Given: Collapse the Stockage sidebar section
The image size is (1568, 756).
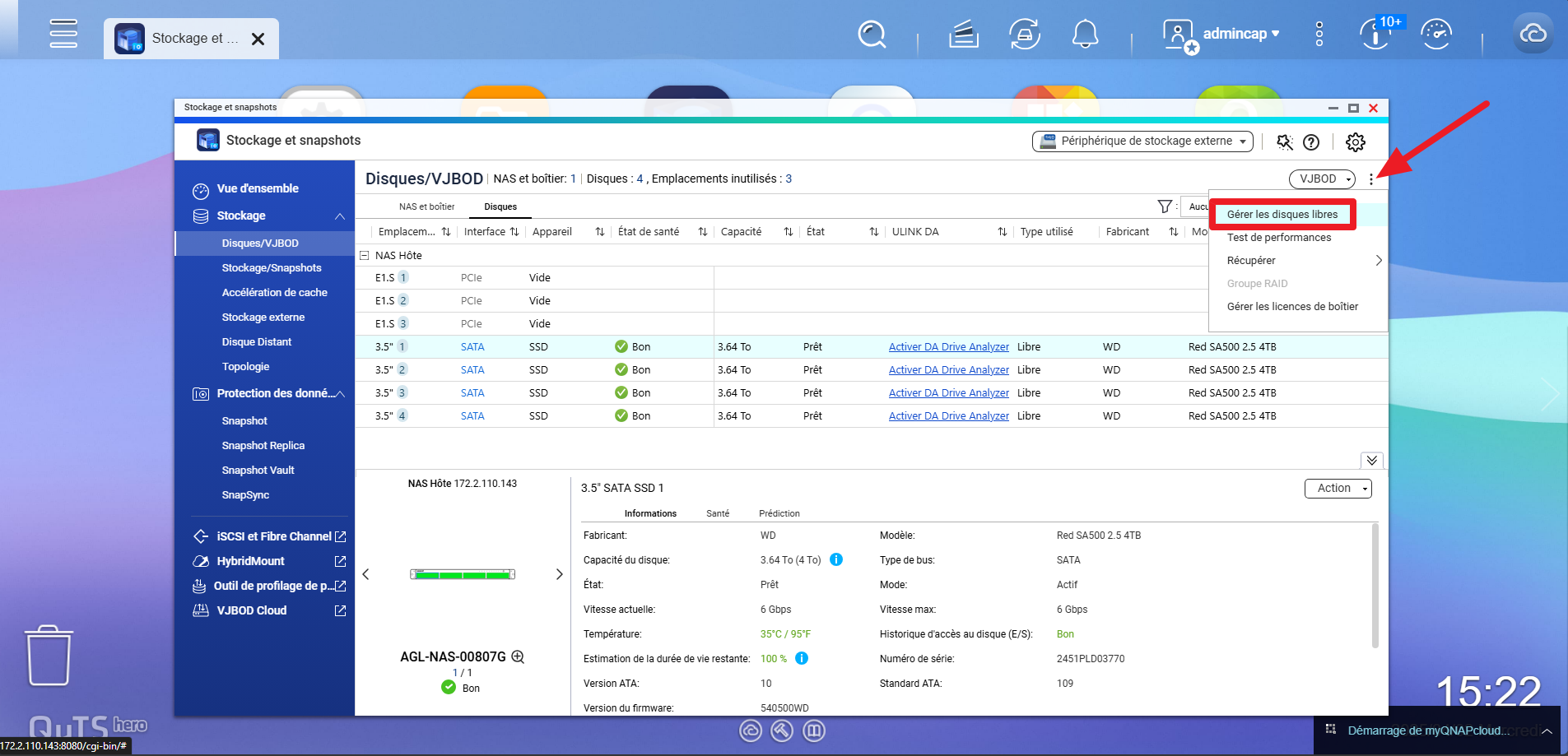Looking at the screenshot, I should pyautogui.click(x=340, y=216).
